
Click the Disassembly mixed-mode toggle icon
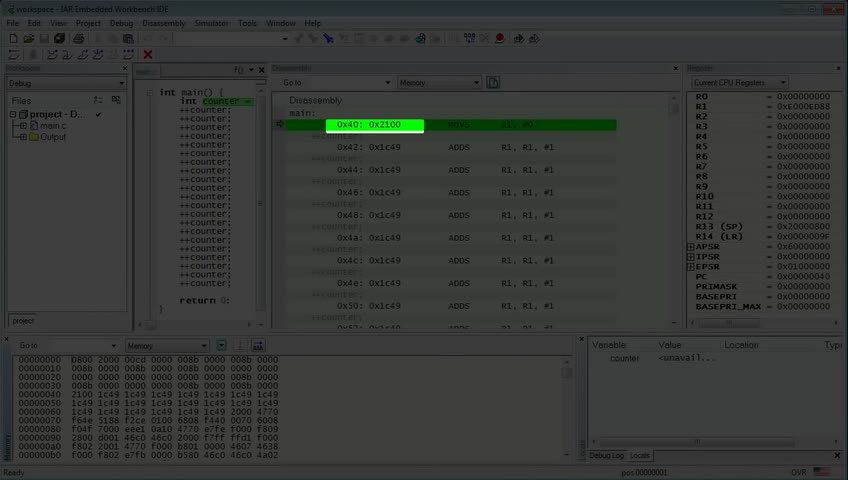pyautogui.click(x=493, y=83)
